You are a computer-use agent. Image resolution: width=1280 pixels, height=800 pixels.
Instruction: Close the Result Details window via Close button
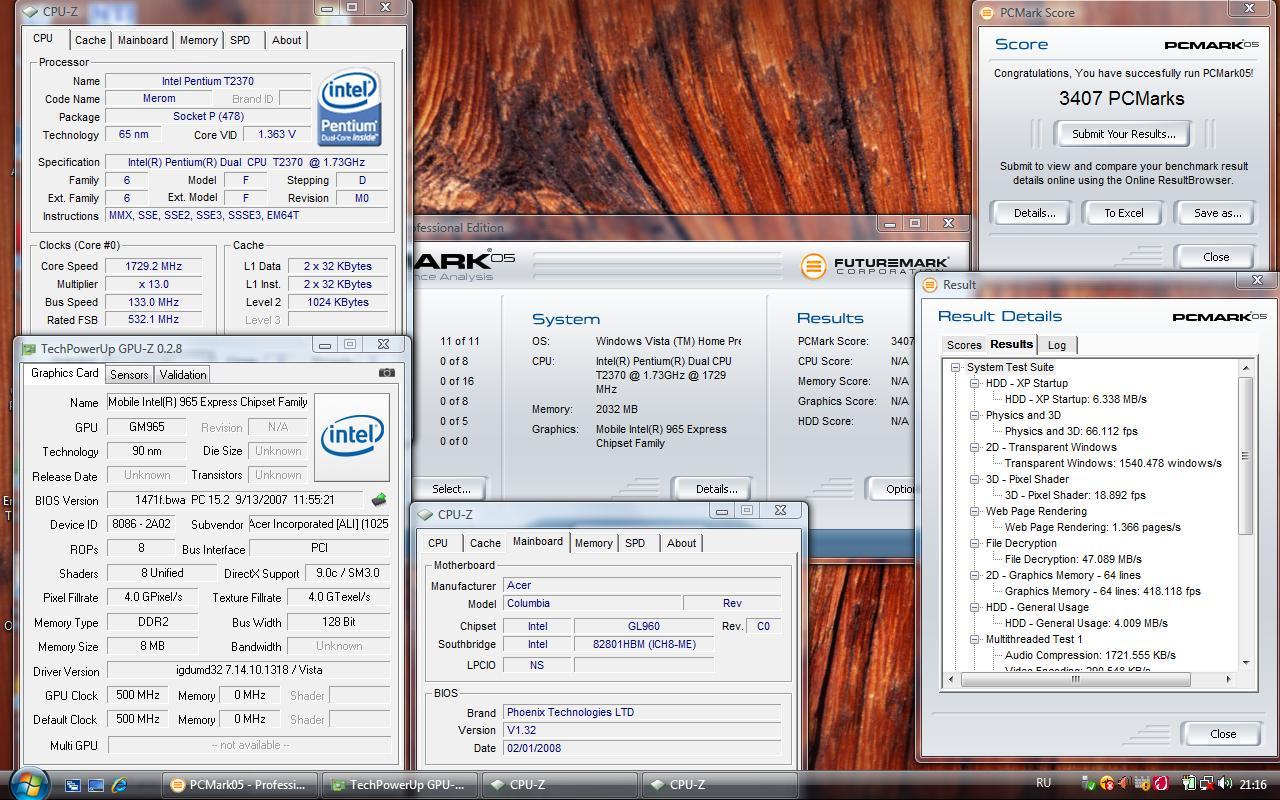(x=1222, y=734)
